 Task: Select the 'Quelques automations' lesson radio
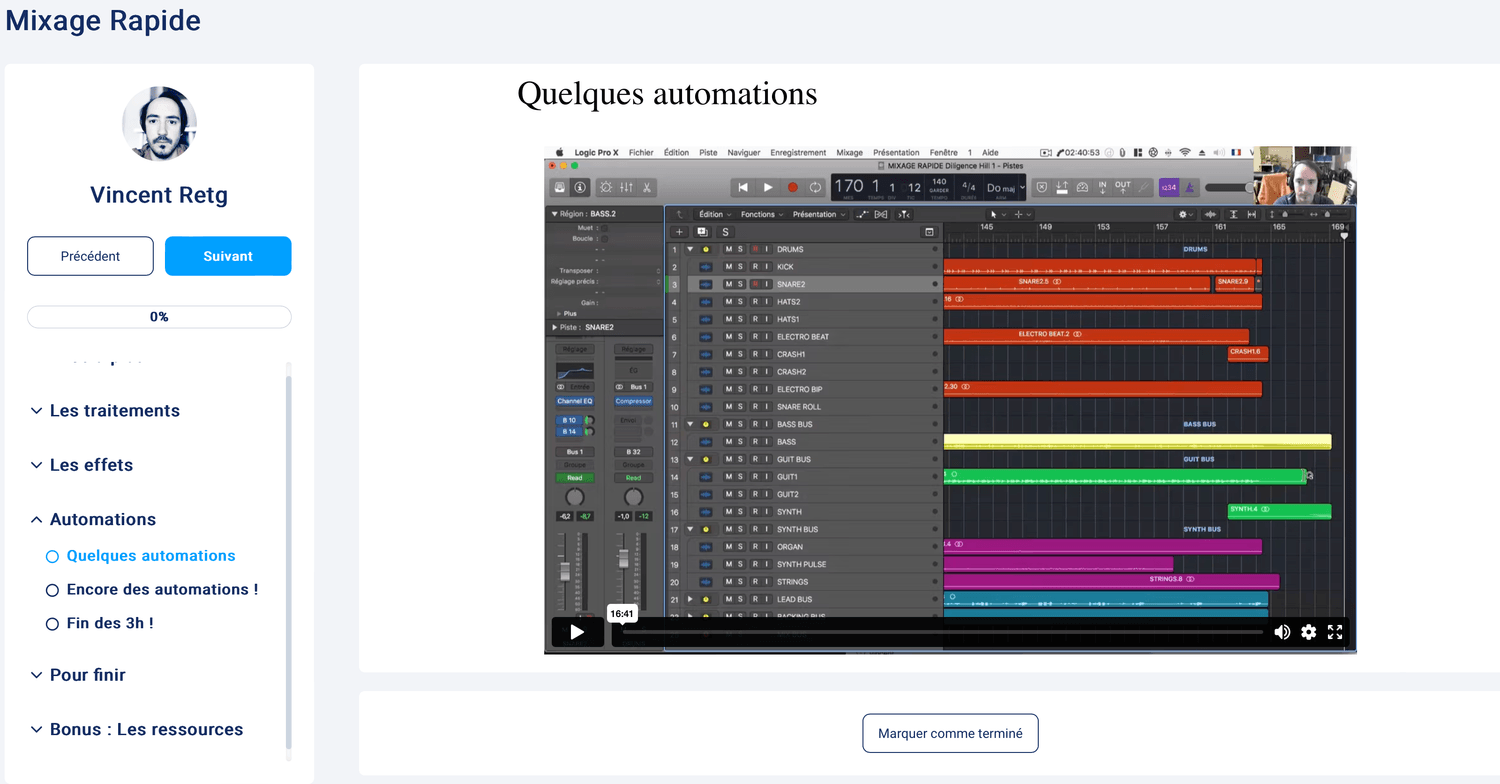[x=53, y=556]
